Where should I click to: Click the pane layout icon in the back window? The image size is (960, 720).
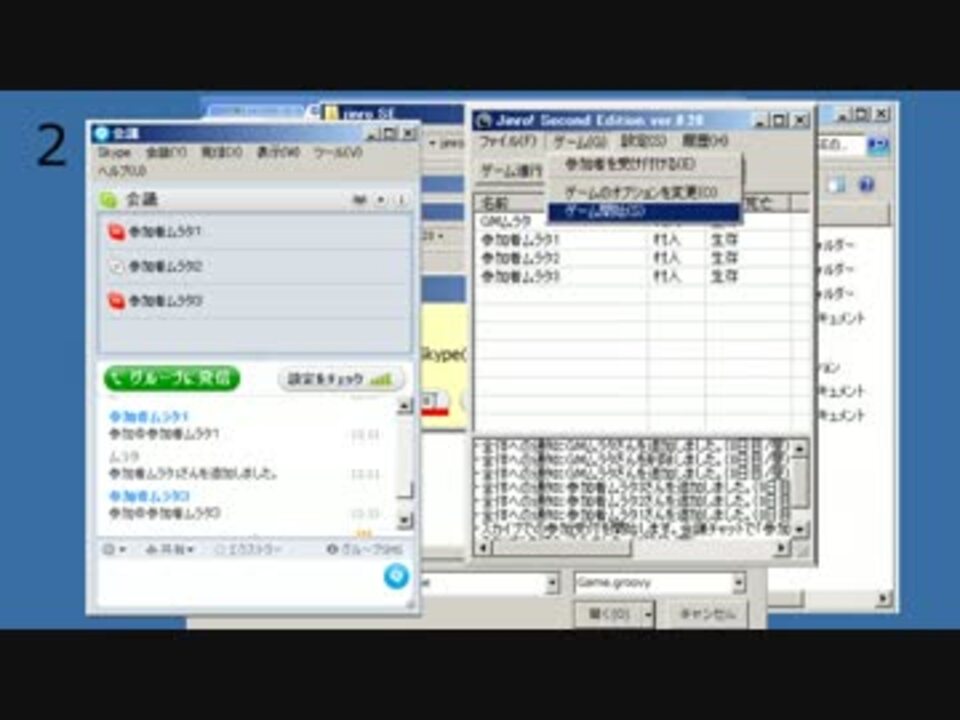pos(837,185)
